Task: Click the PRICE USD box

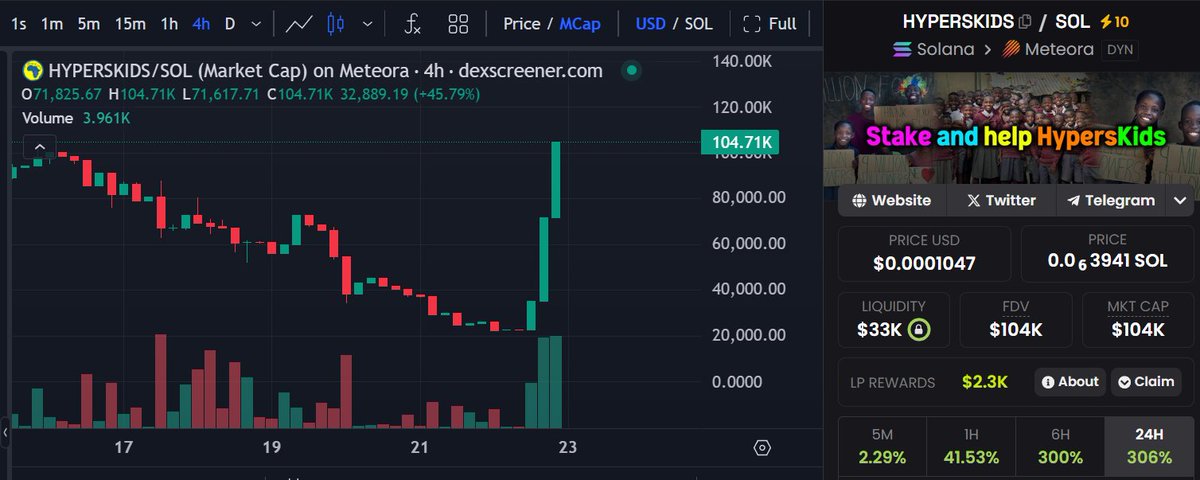Action: (924, 253)
